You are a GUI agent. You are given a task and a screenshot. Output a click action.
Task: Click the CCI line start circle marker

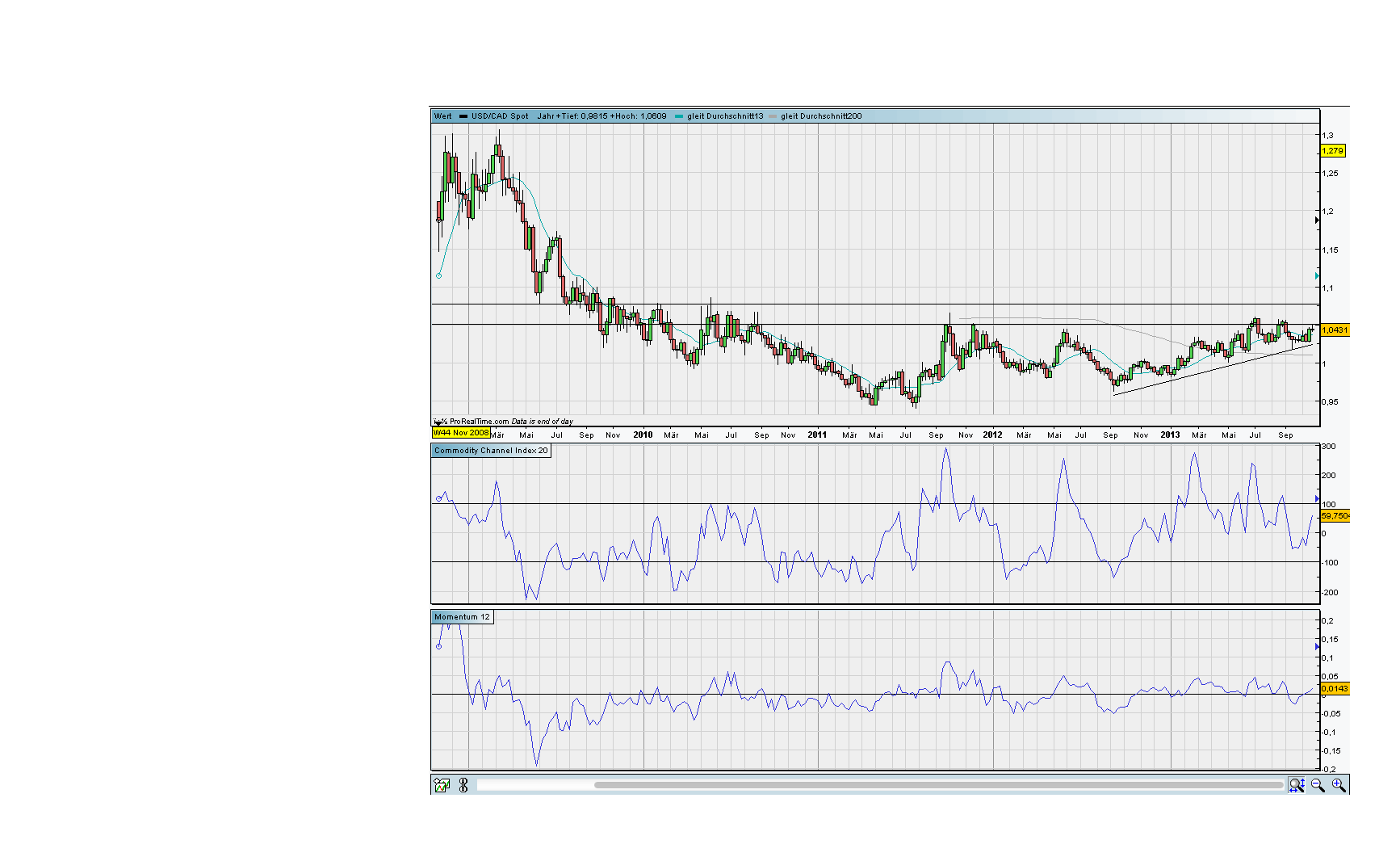point(439,499)
